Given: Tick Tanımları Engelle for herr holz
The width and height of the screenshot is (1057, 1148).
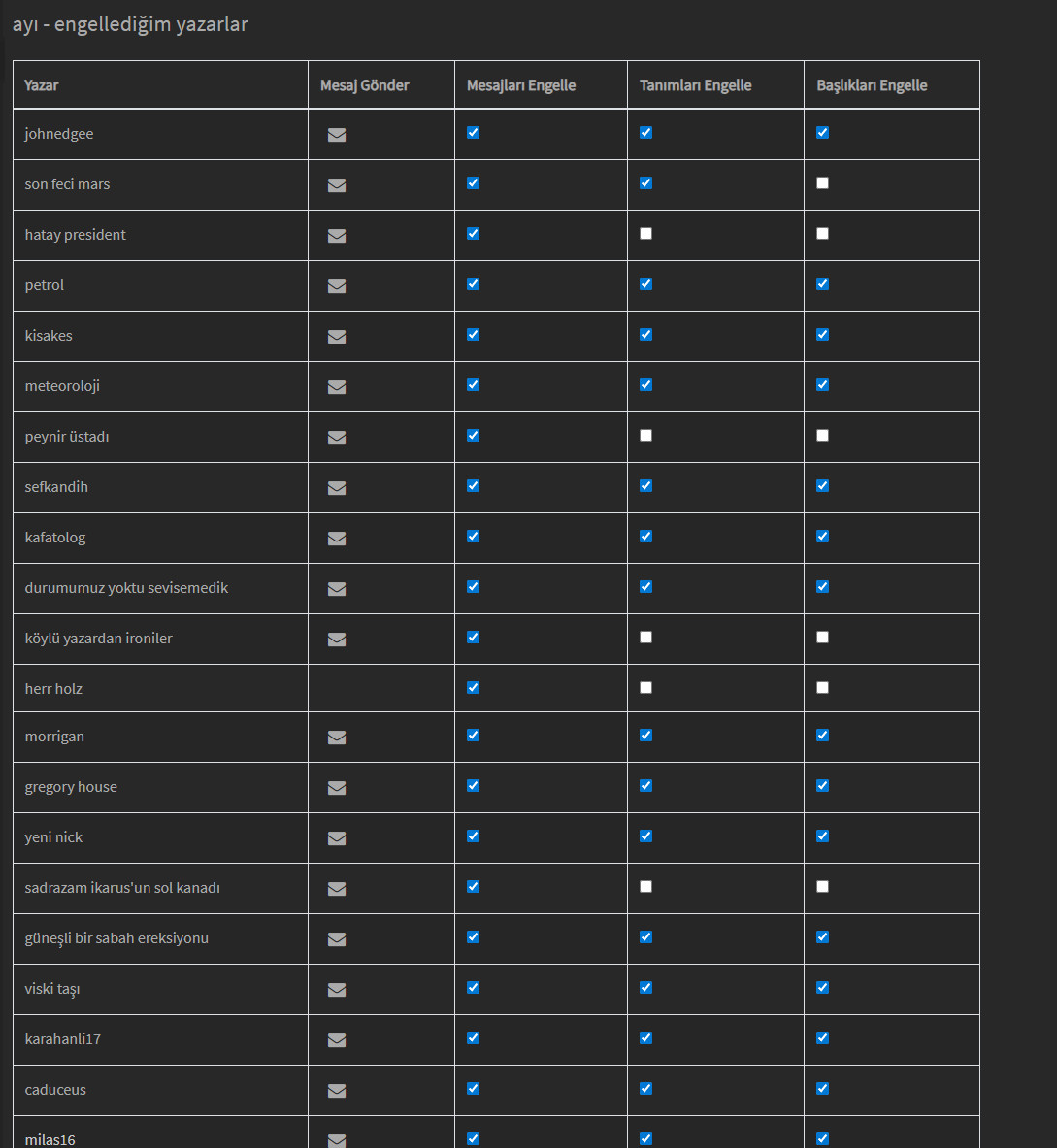Looking at the screenshot, I should 646,687.
